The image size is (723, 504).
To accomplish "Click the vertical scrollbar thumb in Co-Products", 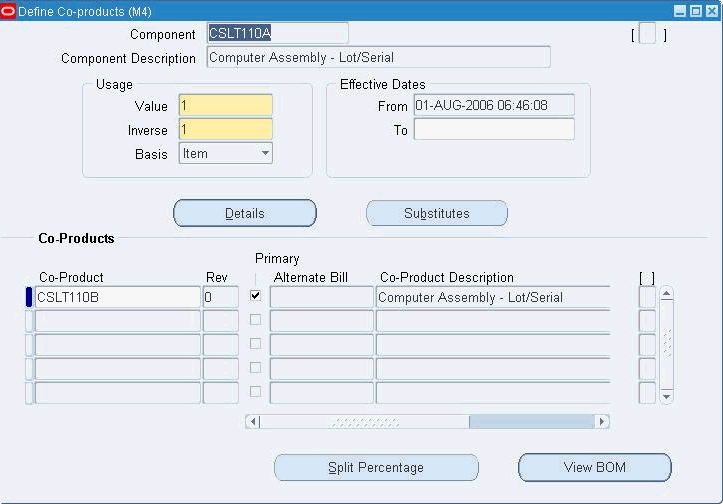I will coord(666,344).
